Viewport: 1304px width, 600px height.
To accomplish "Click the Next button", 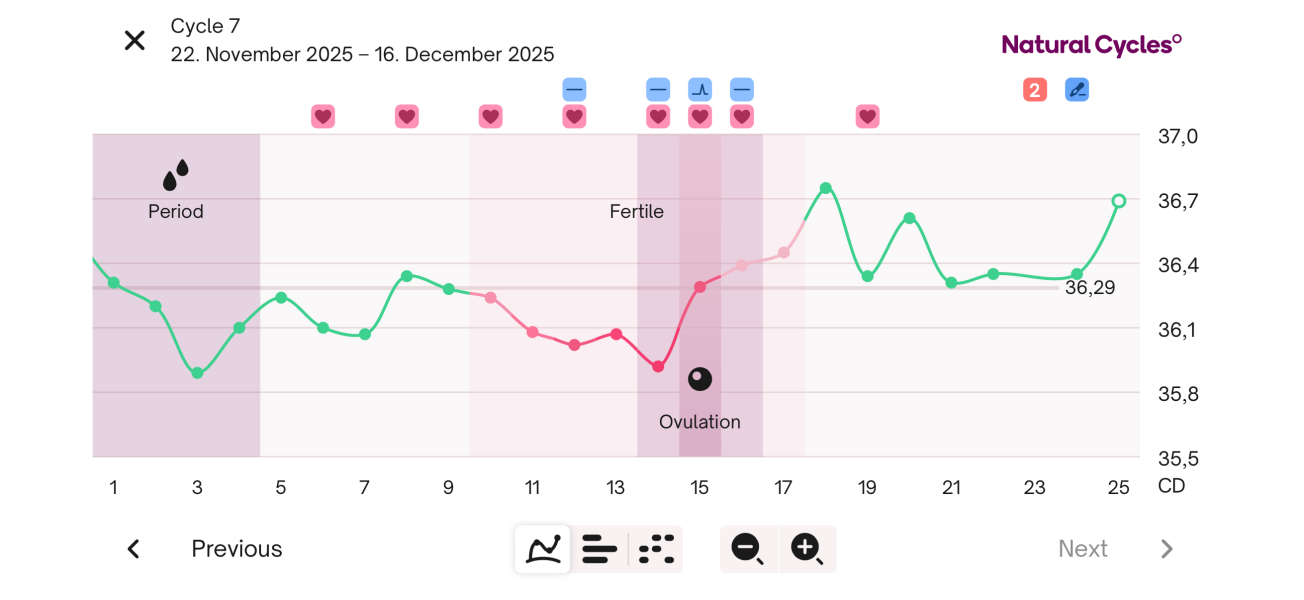I will point(1083,549).
